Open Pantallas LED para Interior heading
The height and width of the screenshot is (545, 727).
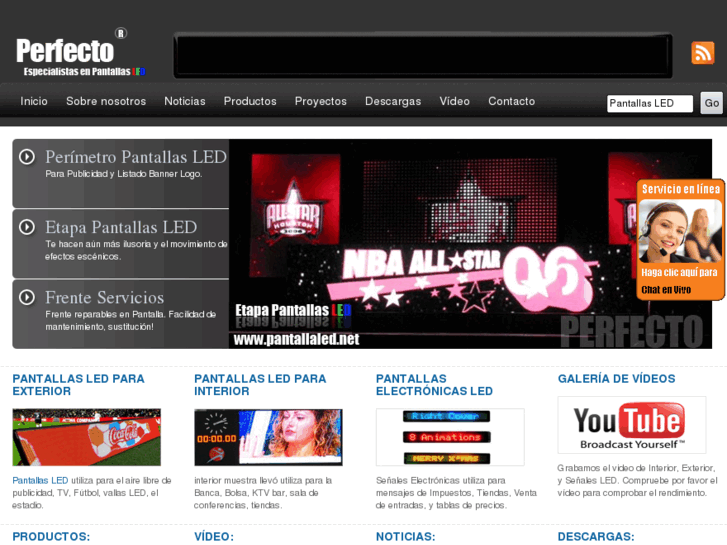pyautogui.click(x=260, y=385)
